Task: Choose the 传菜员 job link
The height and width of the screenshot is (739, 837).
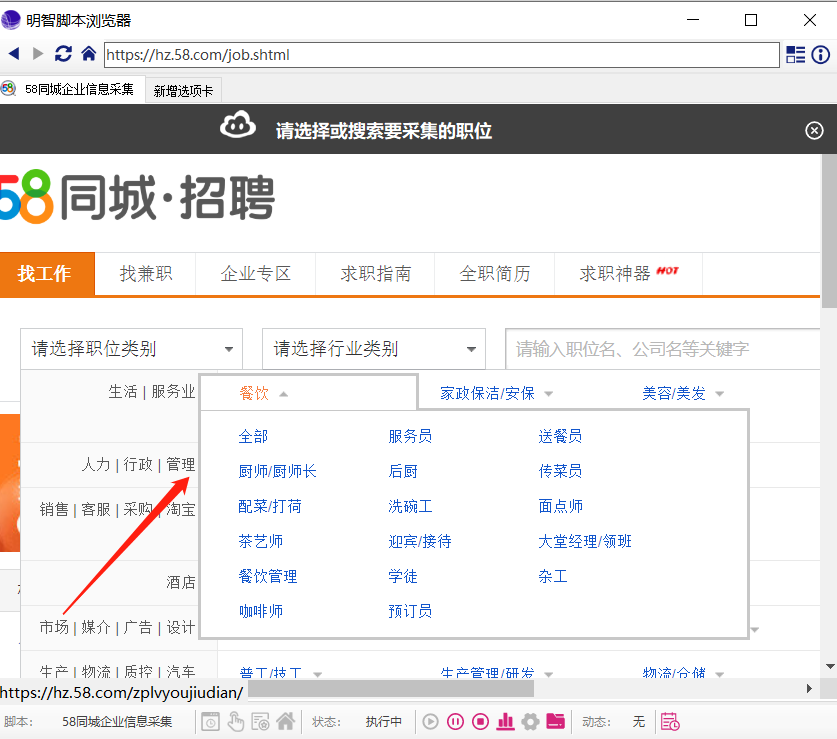Action: (x=560, y=471)
